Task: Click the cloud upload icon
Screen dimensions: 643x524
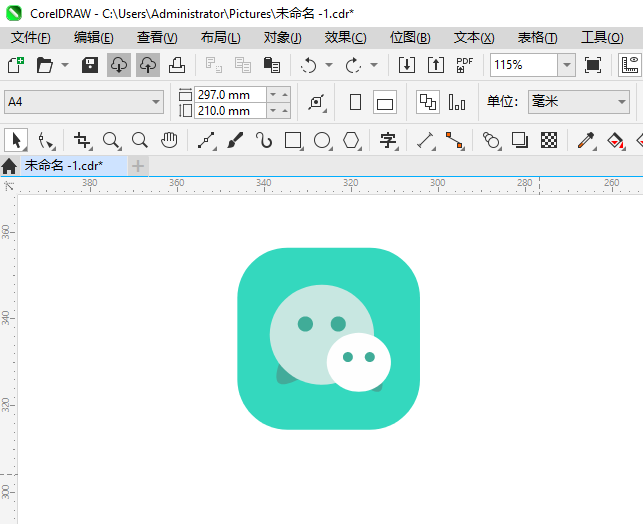Action: pyautogui.click(x=148, y=65)
